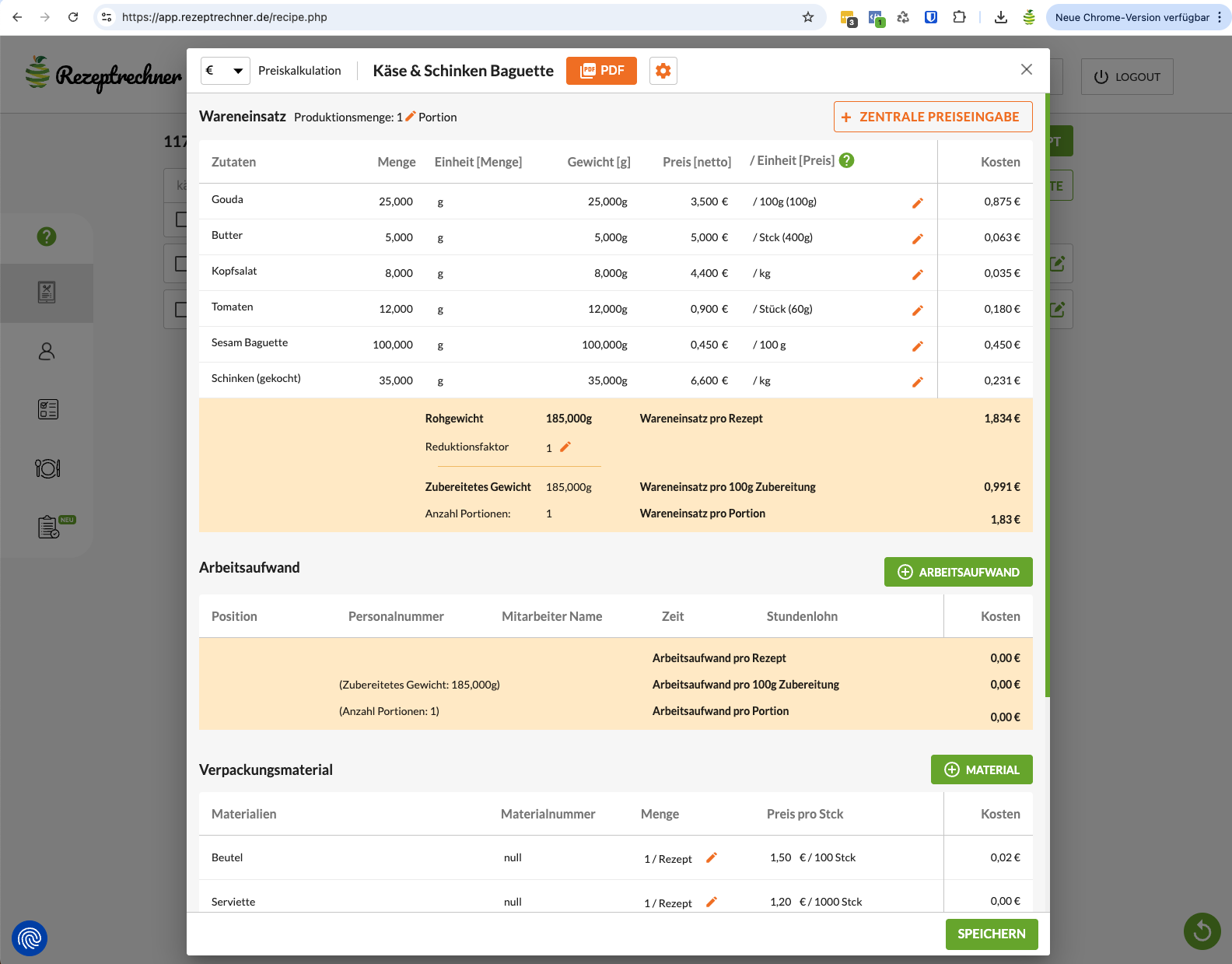Image resolution: width=1232 pixels, height=964 pixels.
Task: Edit the Tomaten price pencil icon
Action: point(917,310)
